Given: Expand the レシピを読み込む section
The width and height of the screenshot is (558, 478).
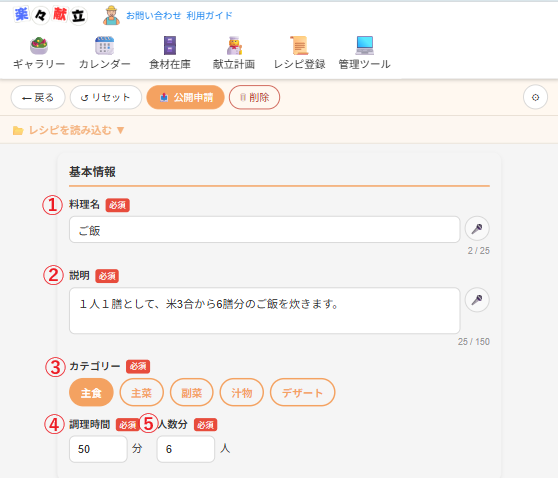Looking at the screenshot, I should click(x=69, y=131).
